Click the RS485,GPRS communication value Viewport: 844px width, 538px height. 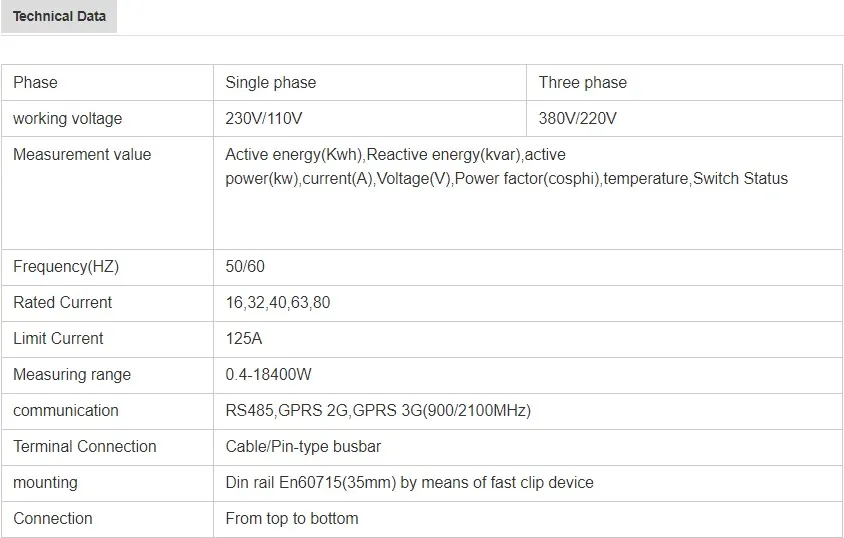378,411
